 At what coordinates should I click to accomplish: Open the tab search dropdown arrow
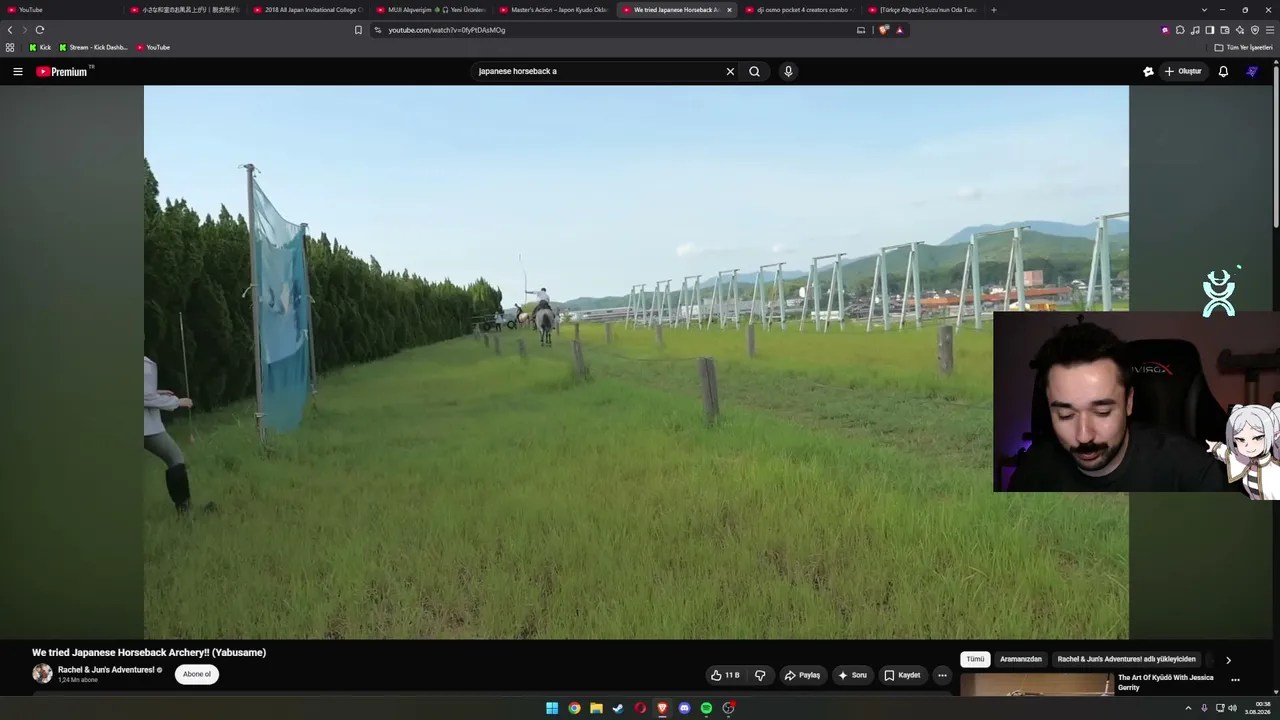pos(1204,10)
